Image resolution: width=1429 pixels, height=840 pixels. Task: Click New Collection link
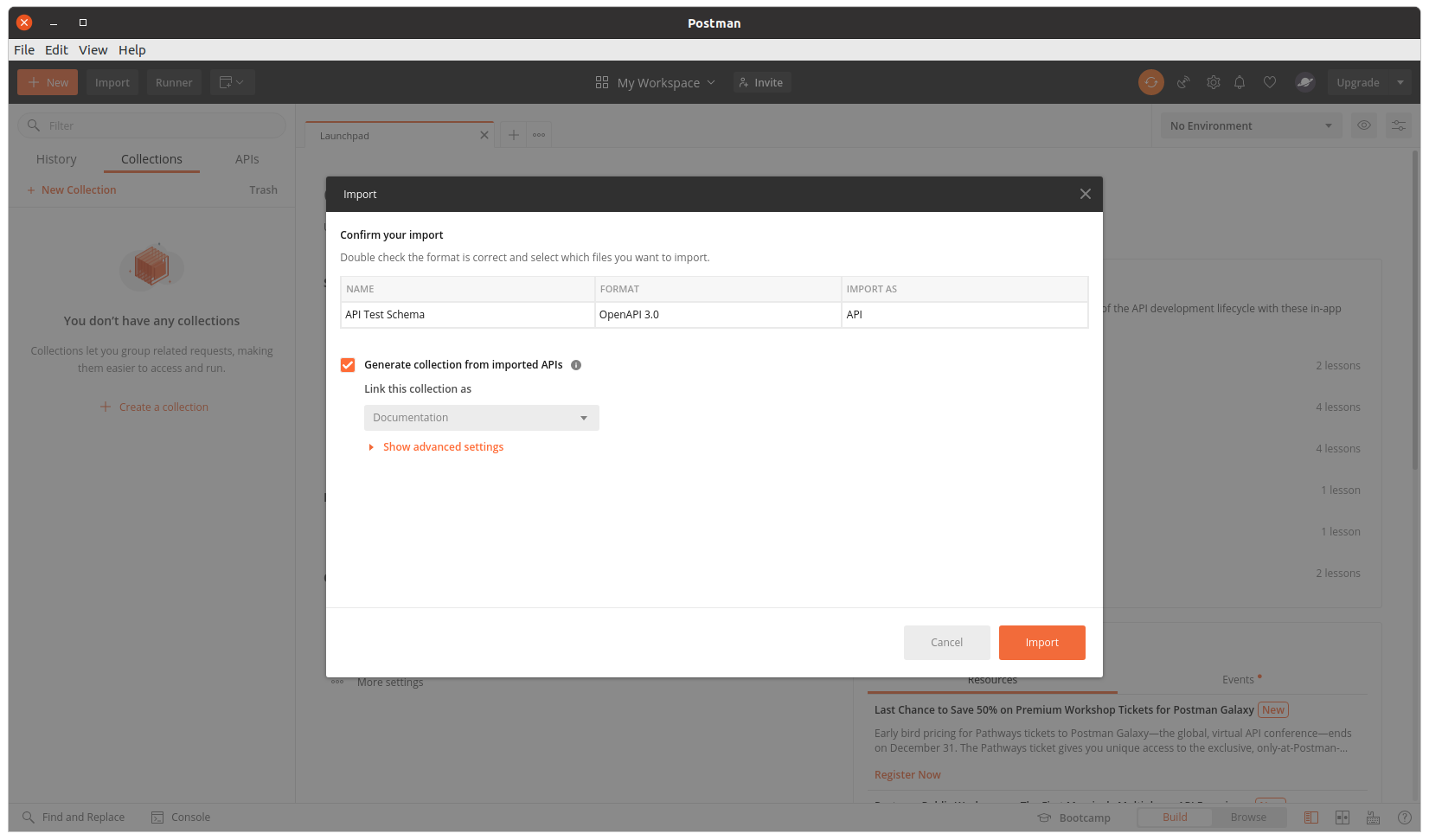(x=71, y=190)
